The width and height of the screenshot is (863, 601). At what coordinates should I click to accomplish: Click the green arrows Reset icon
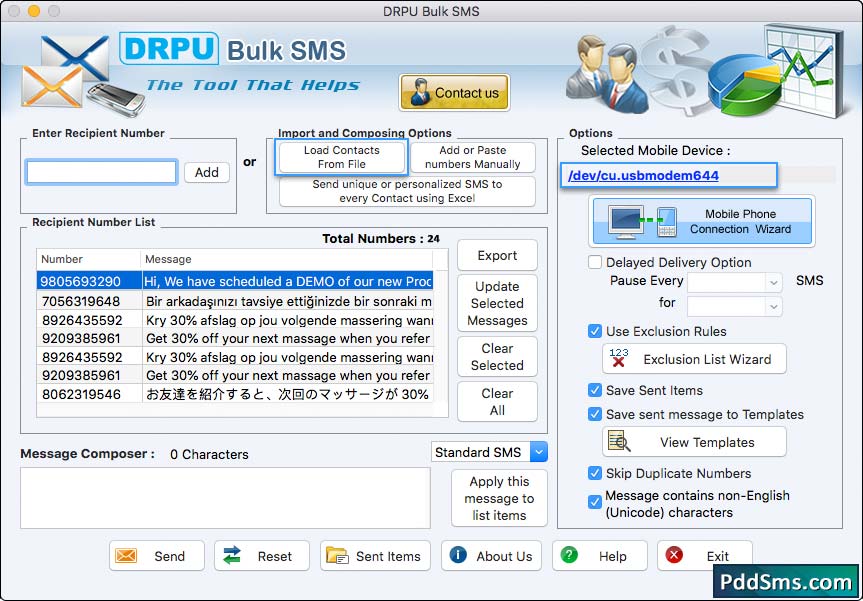(232, 556)
